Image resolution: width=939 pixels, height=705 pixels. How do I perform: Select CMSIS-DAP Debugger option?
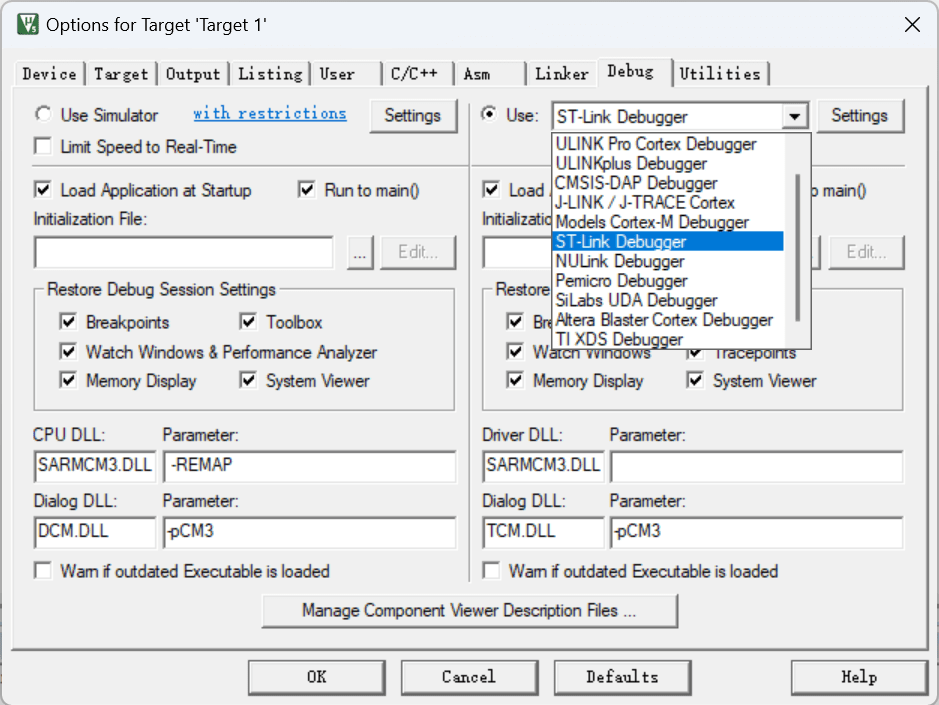[x=668, y=183]
